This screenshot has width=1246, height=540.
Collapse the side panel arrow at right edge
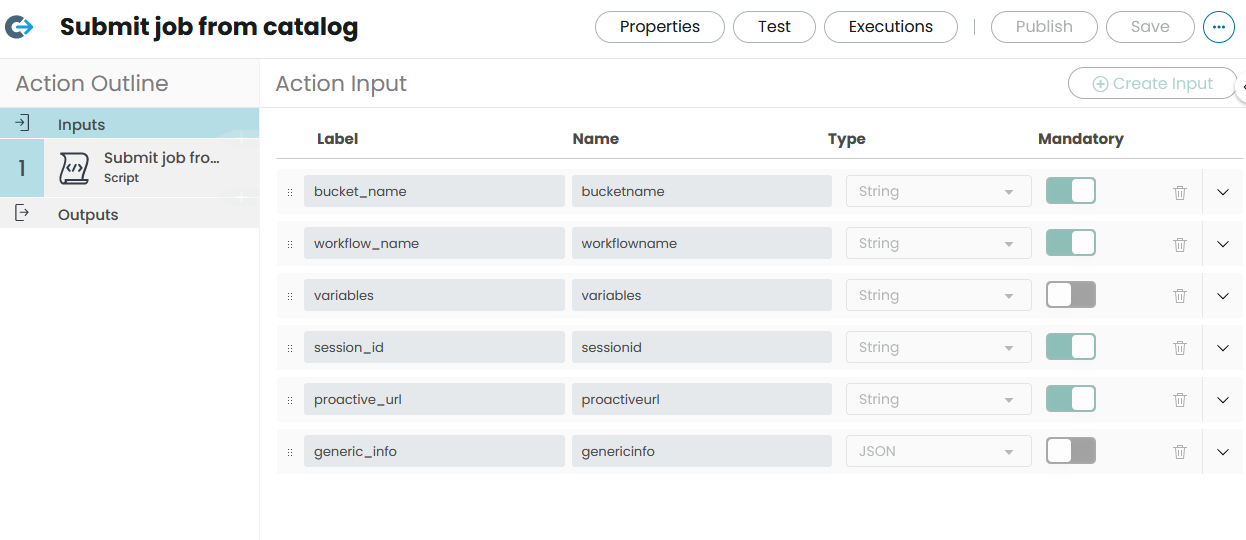tap(1242, 88)
